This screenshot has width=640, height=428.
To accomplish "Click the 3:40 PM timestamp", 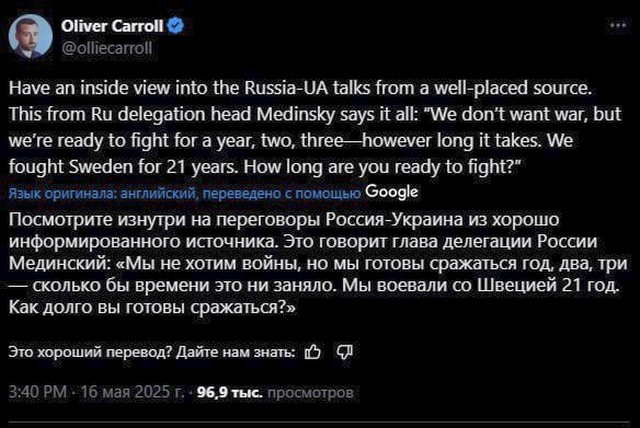I will click(37, 394).
